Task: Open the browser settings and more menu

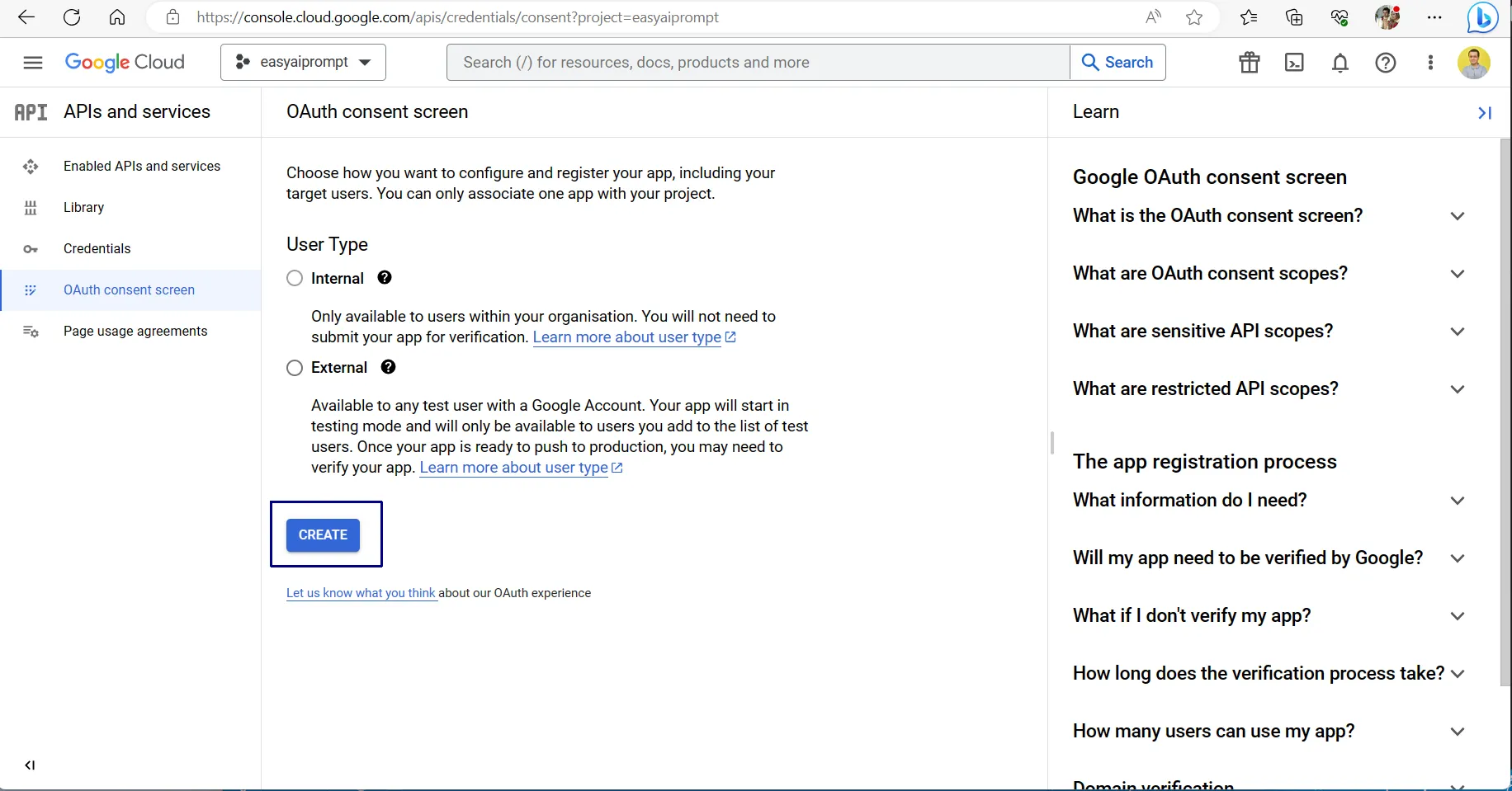Action: coord(1434,17)
